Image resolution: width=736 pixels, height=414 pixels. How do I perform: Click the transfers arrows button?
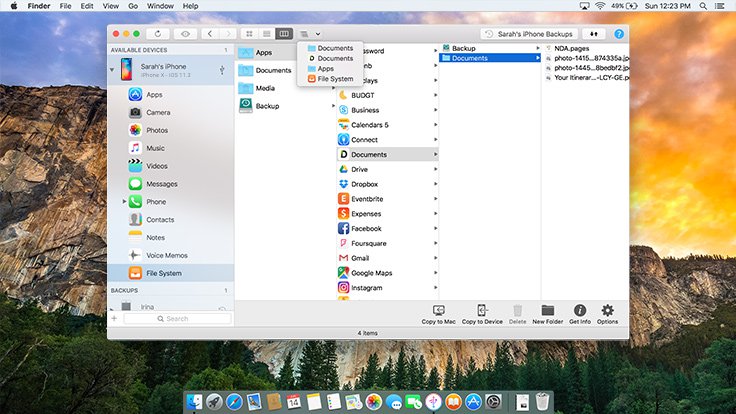[x=594, y=34]
